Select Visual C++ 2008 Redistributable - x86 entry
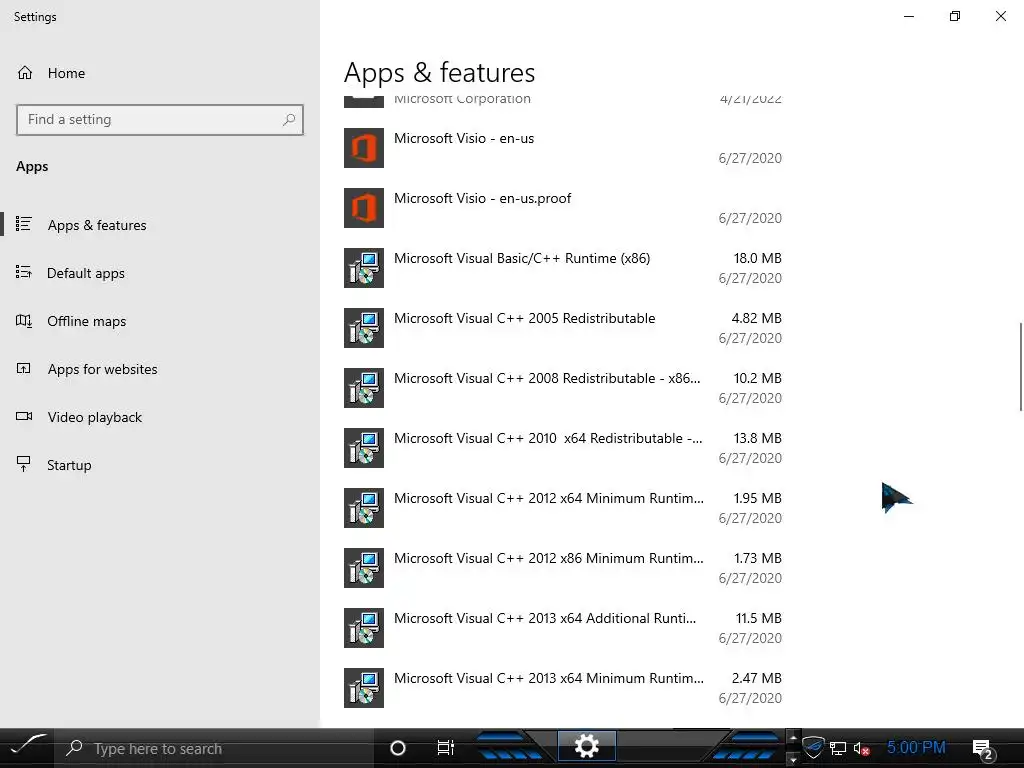This screenshot has height=768, width=1024. 563,388
